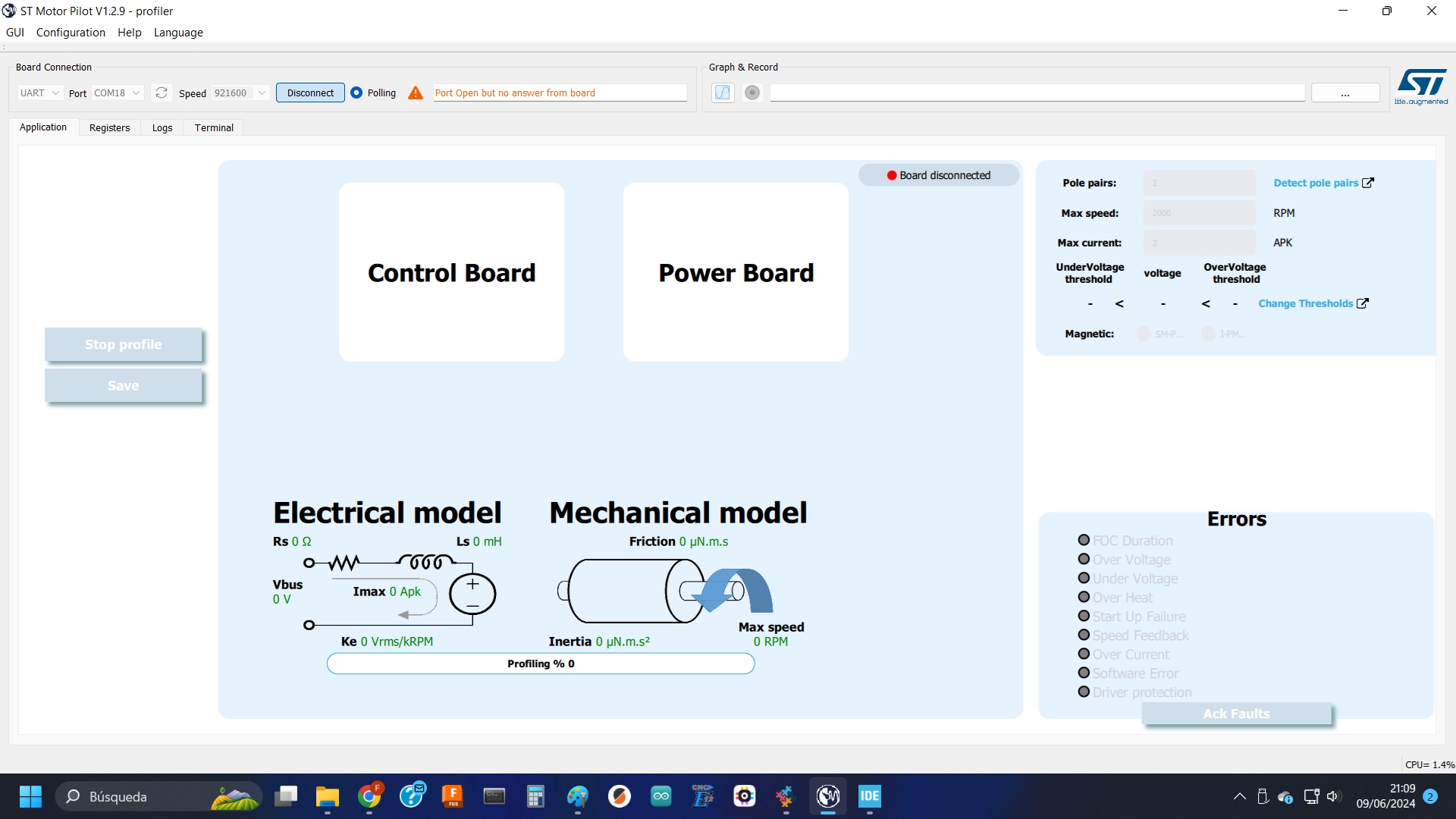The width and height of the screenshot is (1456, 819).
Task: Select the SM-P magnetic radio button
Action: coord(1144,333)
